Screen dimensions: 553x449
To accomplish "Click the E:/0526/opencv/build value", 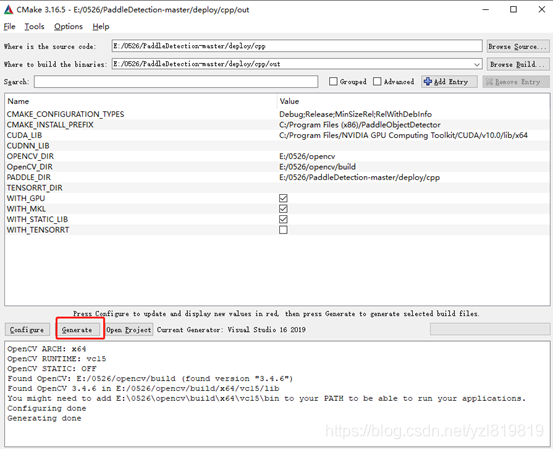I will (317, 167).
